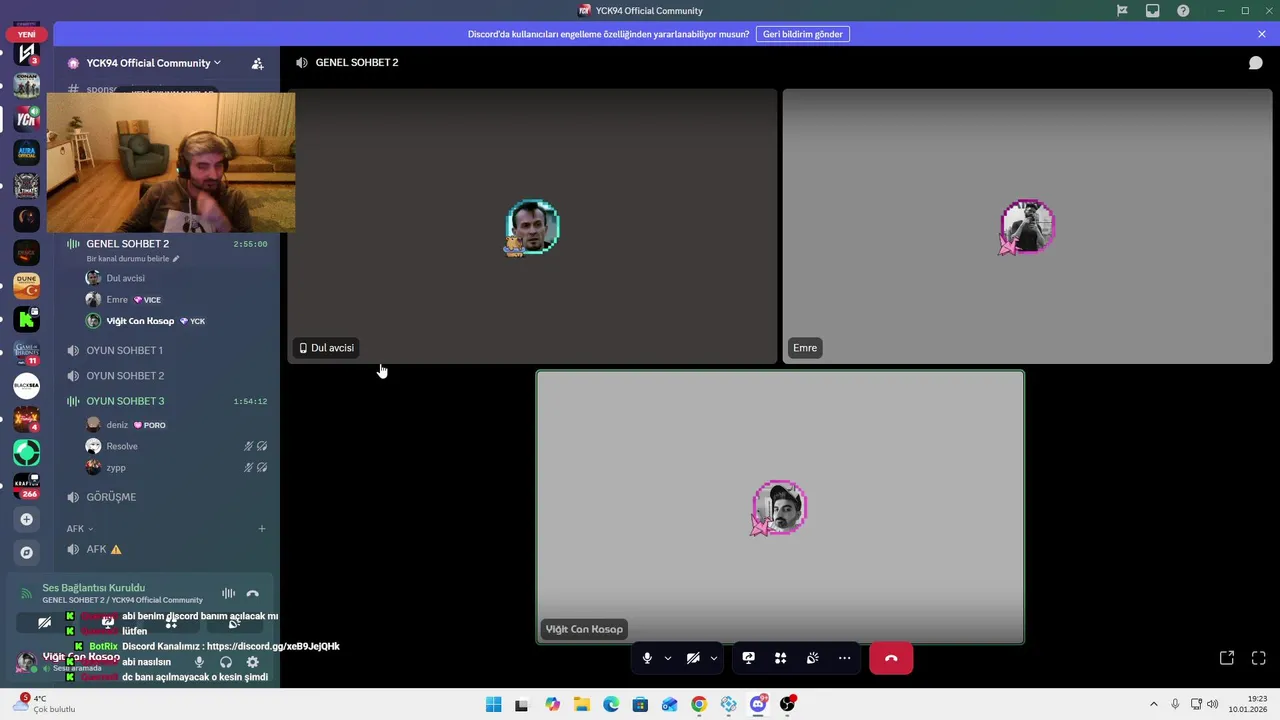Screen dimensions: 1280x720
Task: Open Google Chrome from taskbar
Action: pos(699,704)
